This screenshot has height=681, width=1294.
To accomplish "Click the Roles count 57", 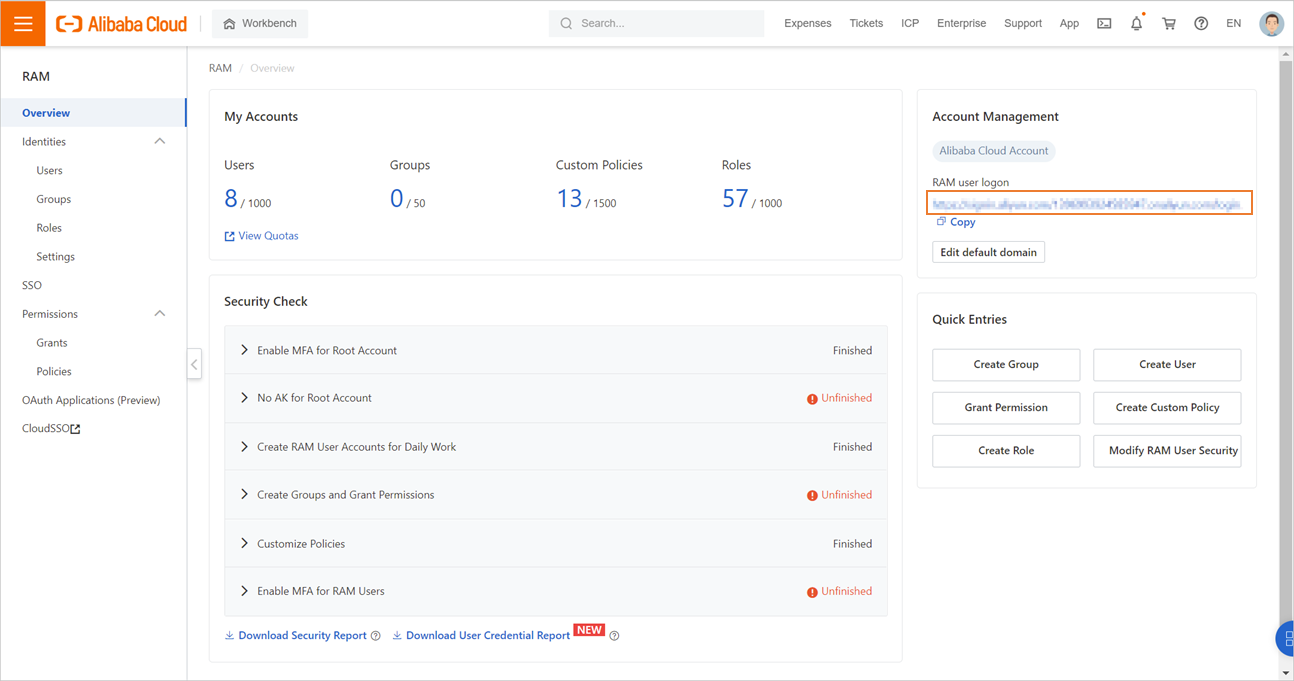I will (735, 199).
